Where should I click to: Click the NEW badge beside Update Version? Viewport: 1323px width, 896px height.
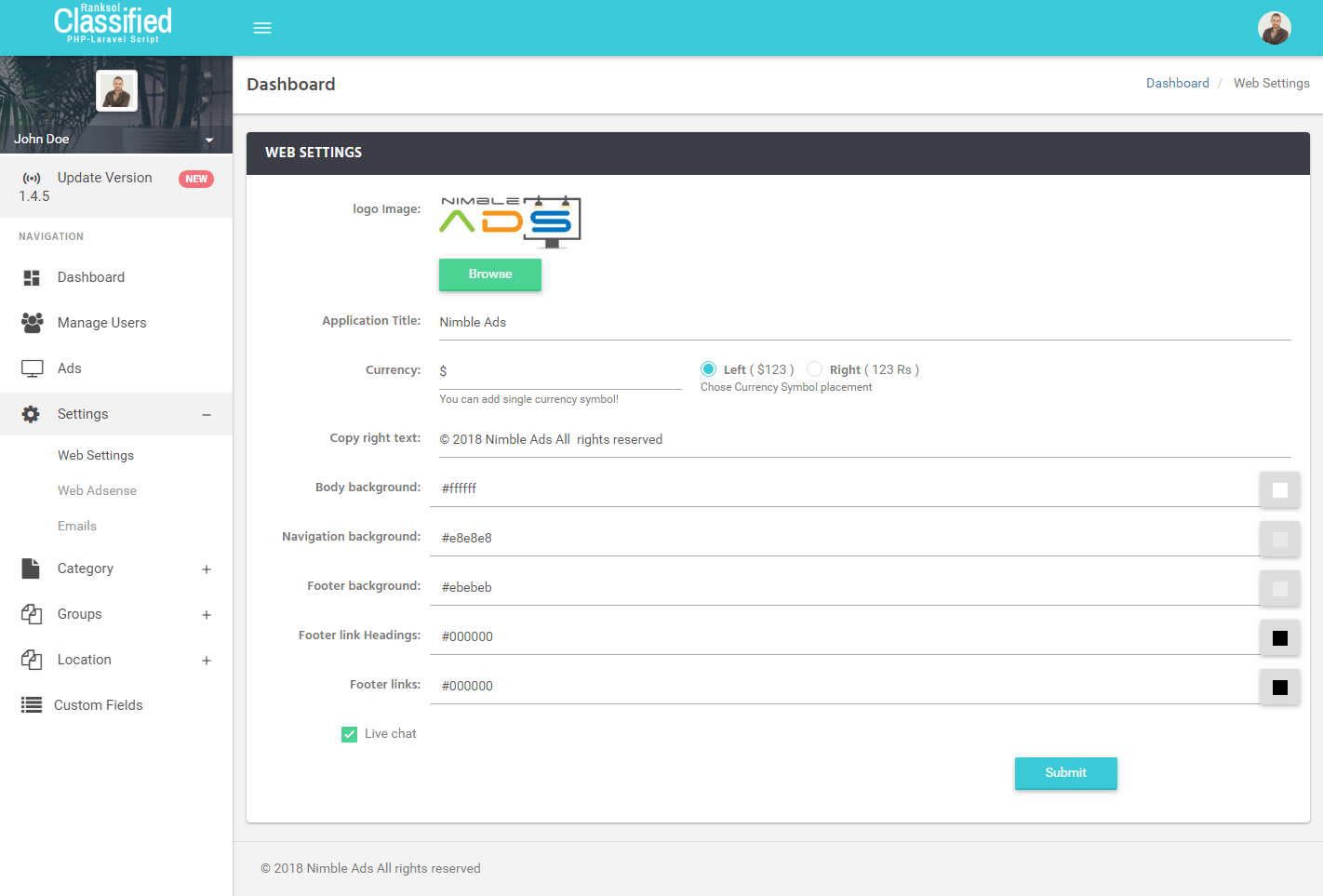(196, 179)
